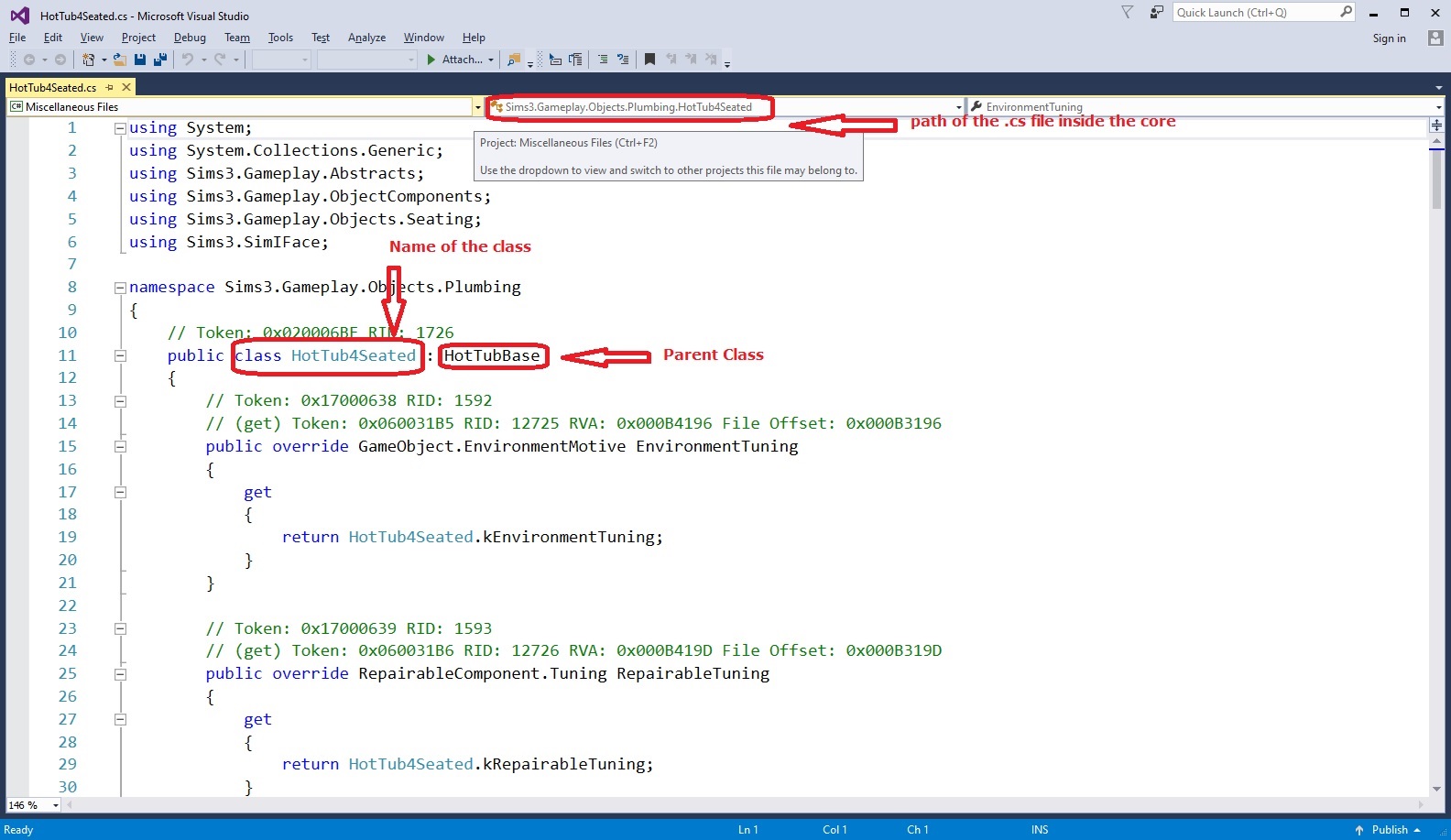The height and width of the screenshot is (840, 1451).
Task: Save the file with the single floppy icon
Action: pos(140,60)
